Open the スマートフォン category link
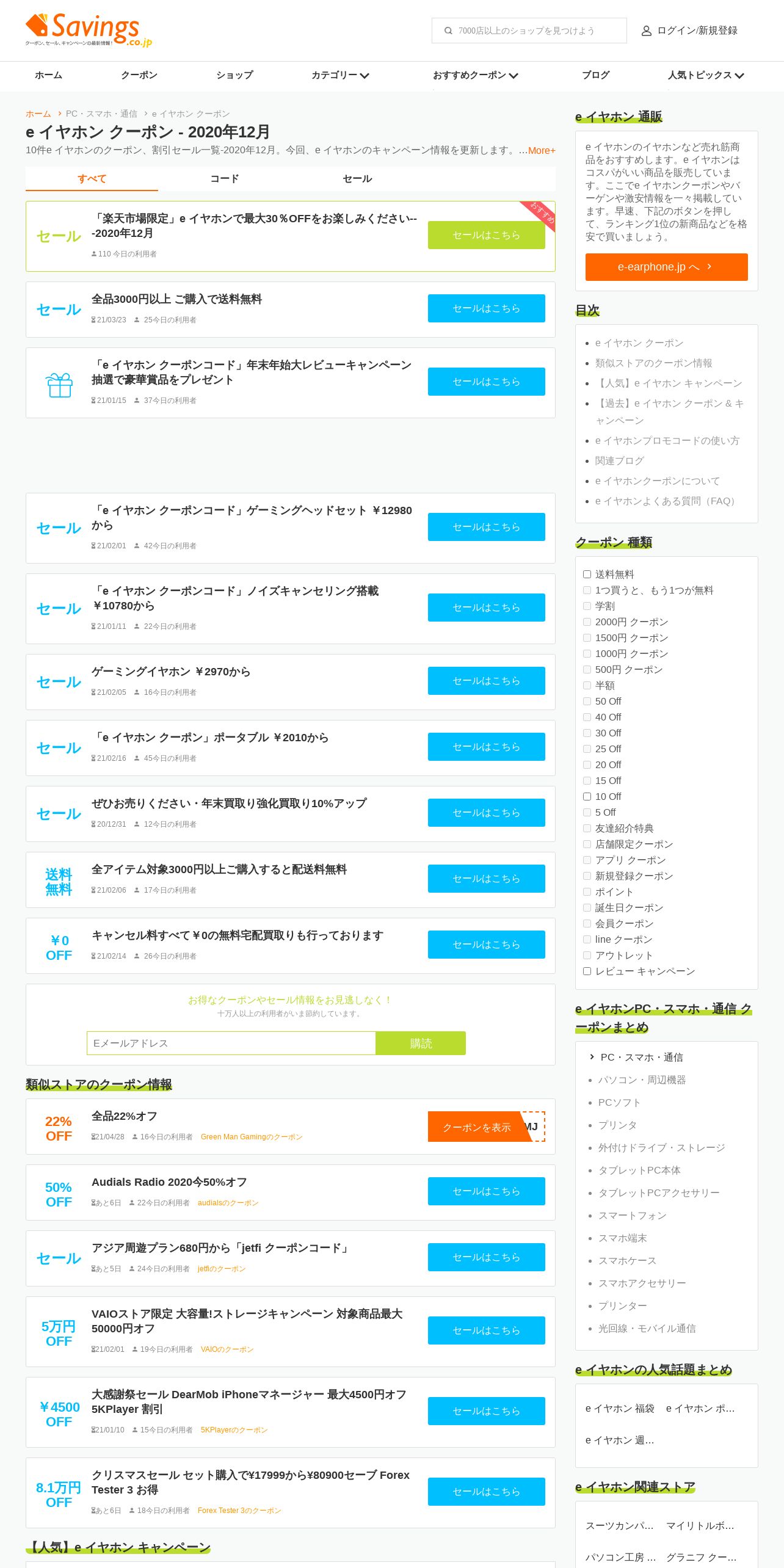 pyautogui.click(x=632, y=1215)
